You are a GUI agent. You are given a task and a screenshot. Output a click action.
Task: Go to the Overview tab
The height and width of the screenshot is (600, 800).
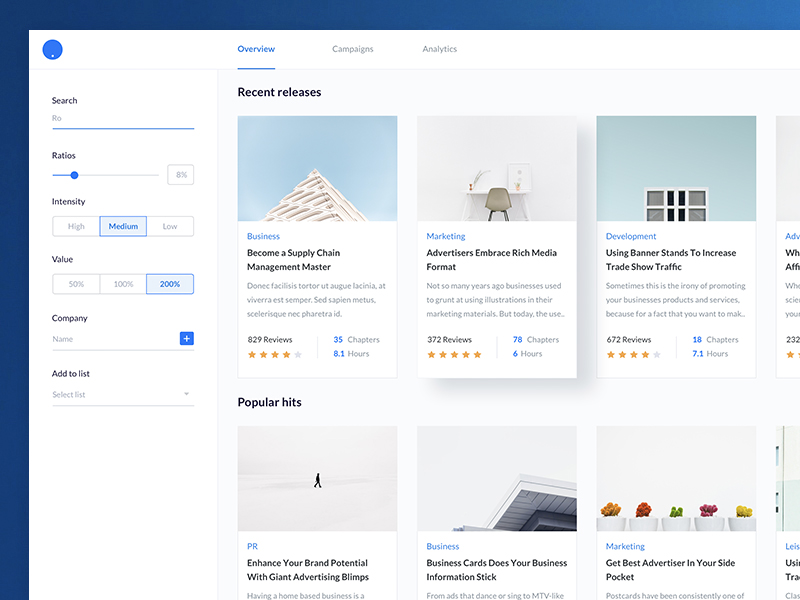[256, 49]
